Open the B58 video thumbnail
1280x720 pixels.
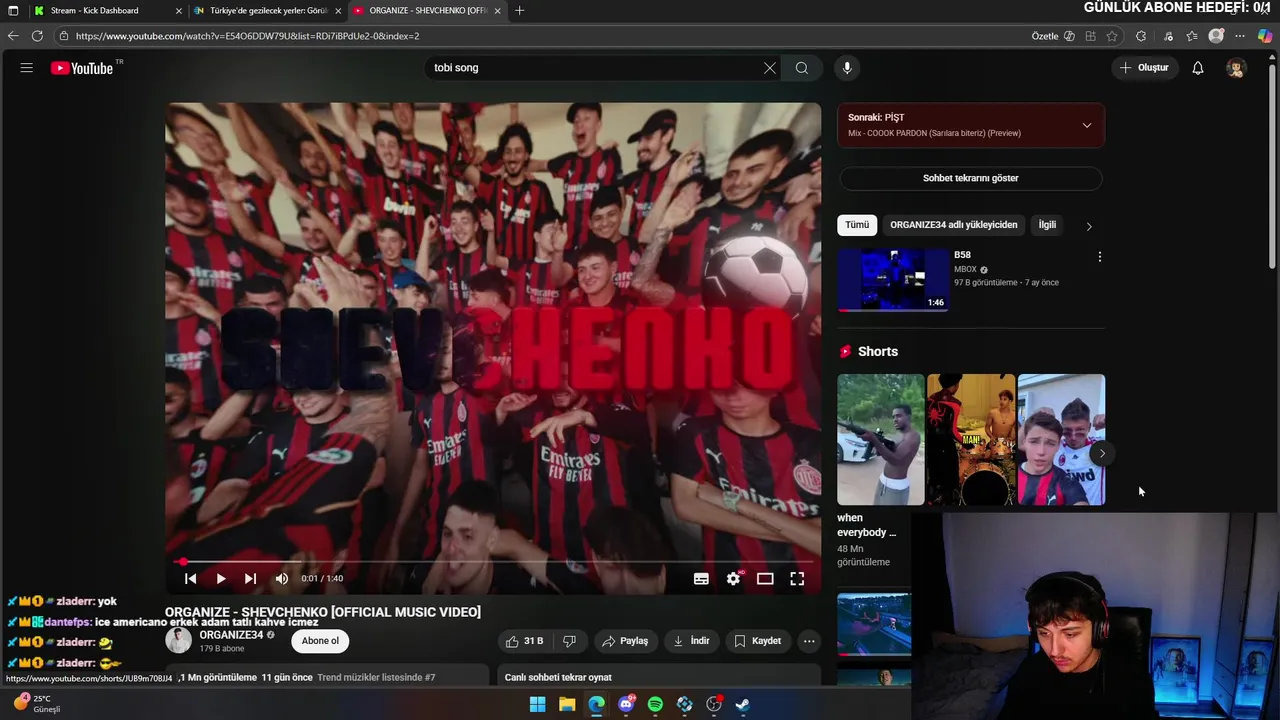[893, 280]
